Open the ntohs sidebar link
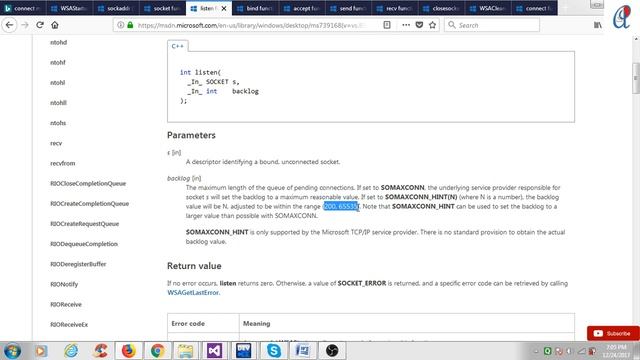Screen dimensions: 640x360 pos(58,123)
